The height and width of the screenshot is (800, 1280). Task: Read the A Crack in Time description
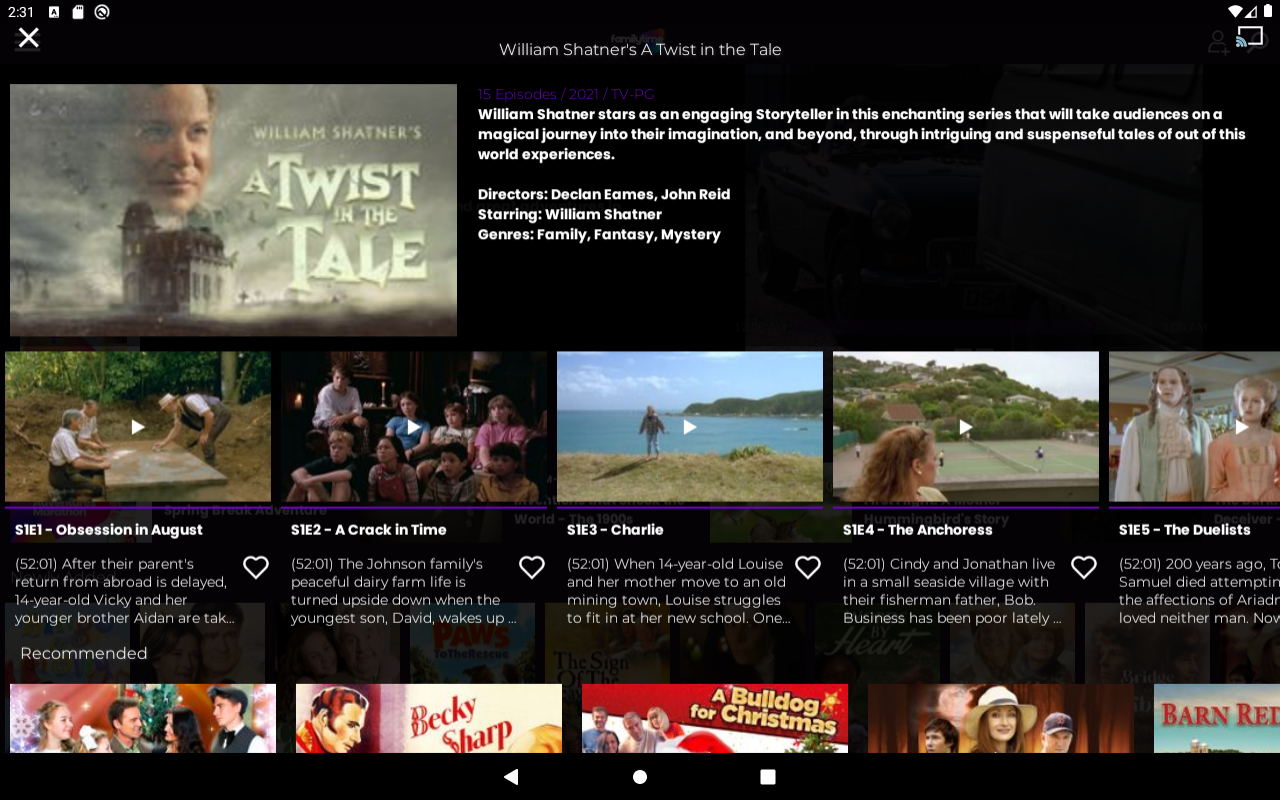point(403,591)
